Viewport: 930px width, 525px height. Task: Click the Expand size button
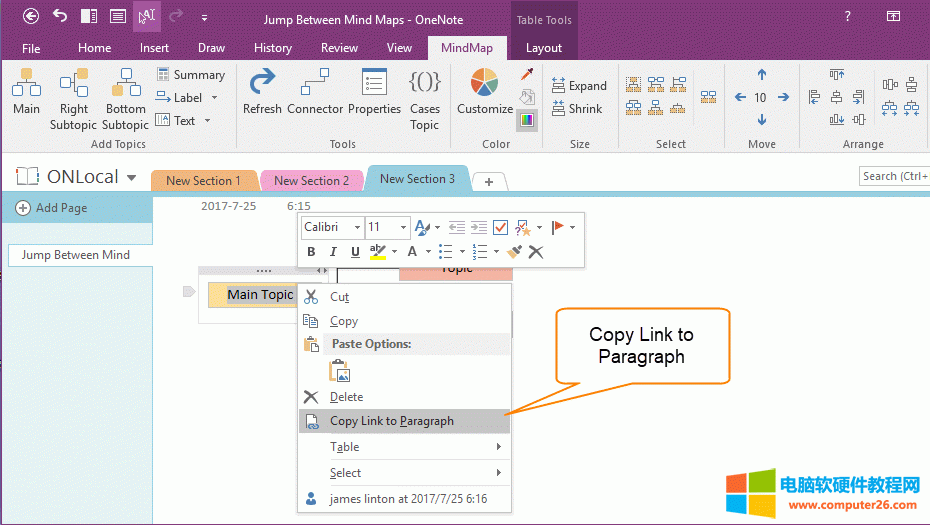tap(578, 86)
